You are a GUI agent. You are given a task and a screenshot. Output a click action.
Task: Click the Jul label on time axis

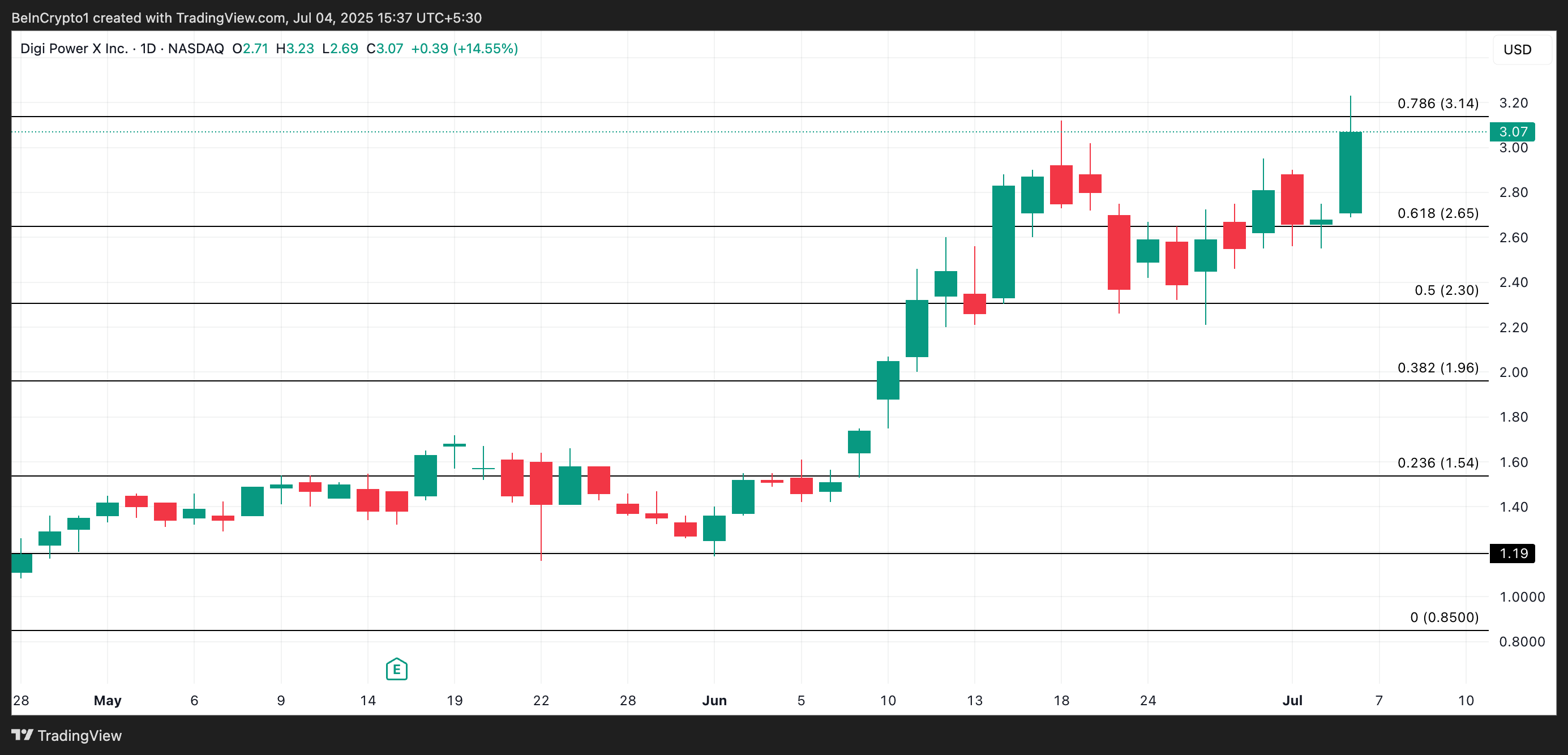click(x=1292, y=700)
